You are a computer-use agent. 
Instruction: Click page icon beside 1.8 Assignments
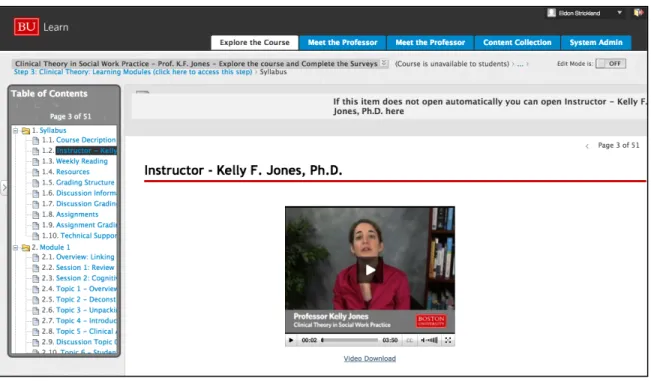[36, 215]
